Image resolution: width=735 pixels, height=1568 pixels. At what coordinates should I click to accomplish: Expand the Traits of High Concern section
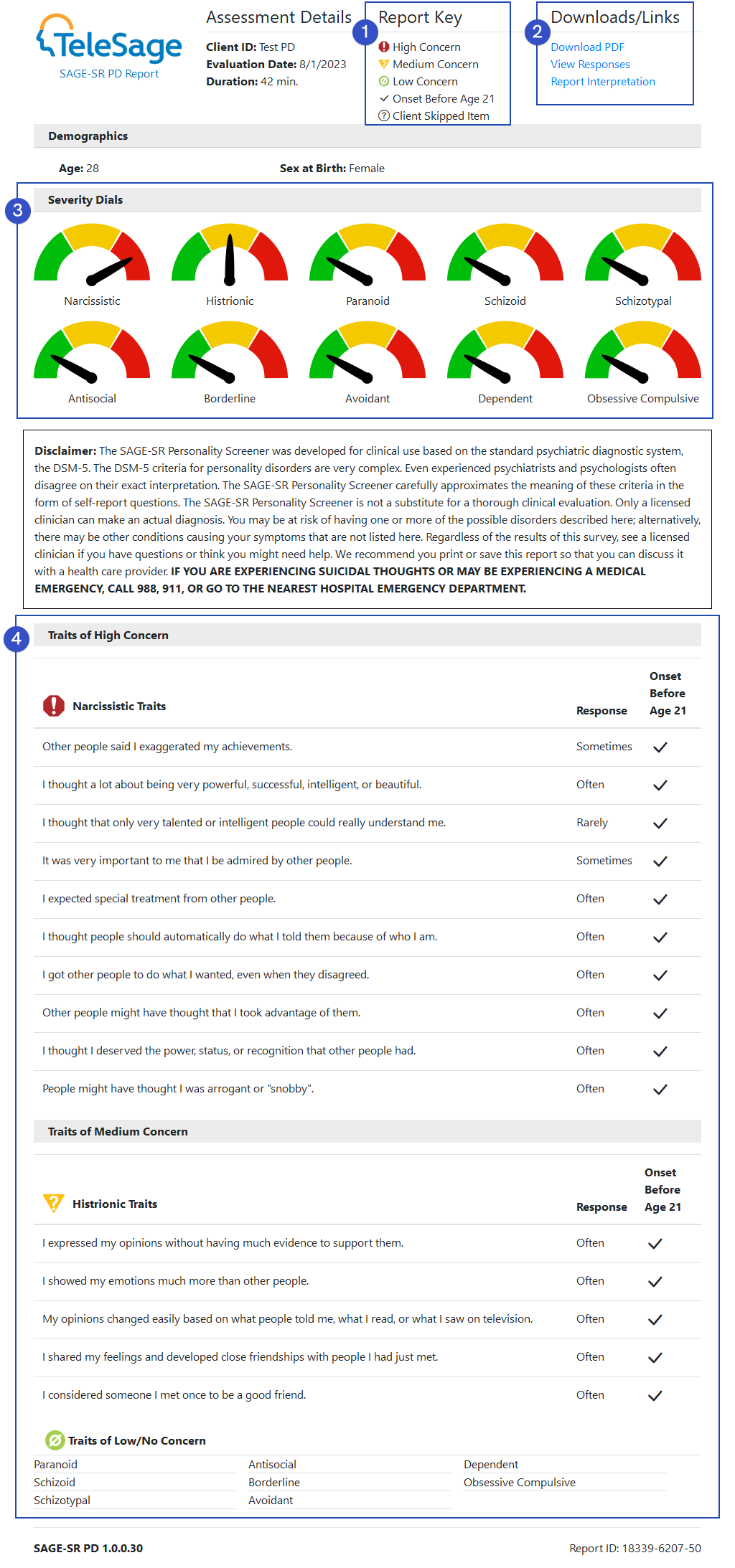(x=108, y=635)
